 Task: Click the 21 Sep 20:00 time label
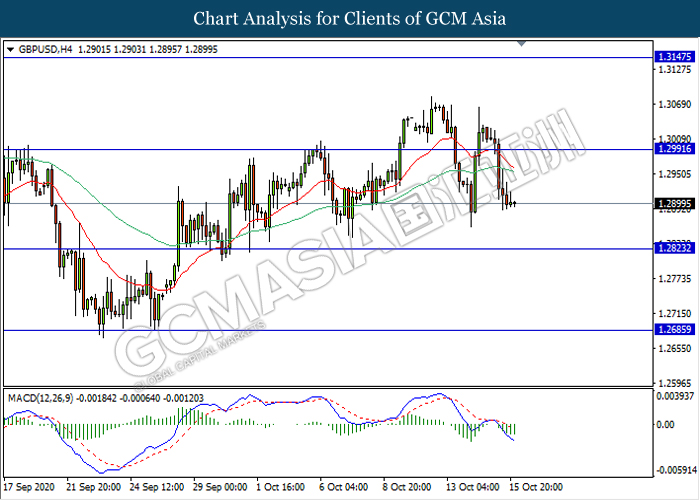pyautogui.click(x=93, y=487)
